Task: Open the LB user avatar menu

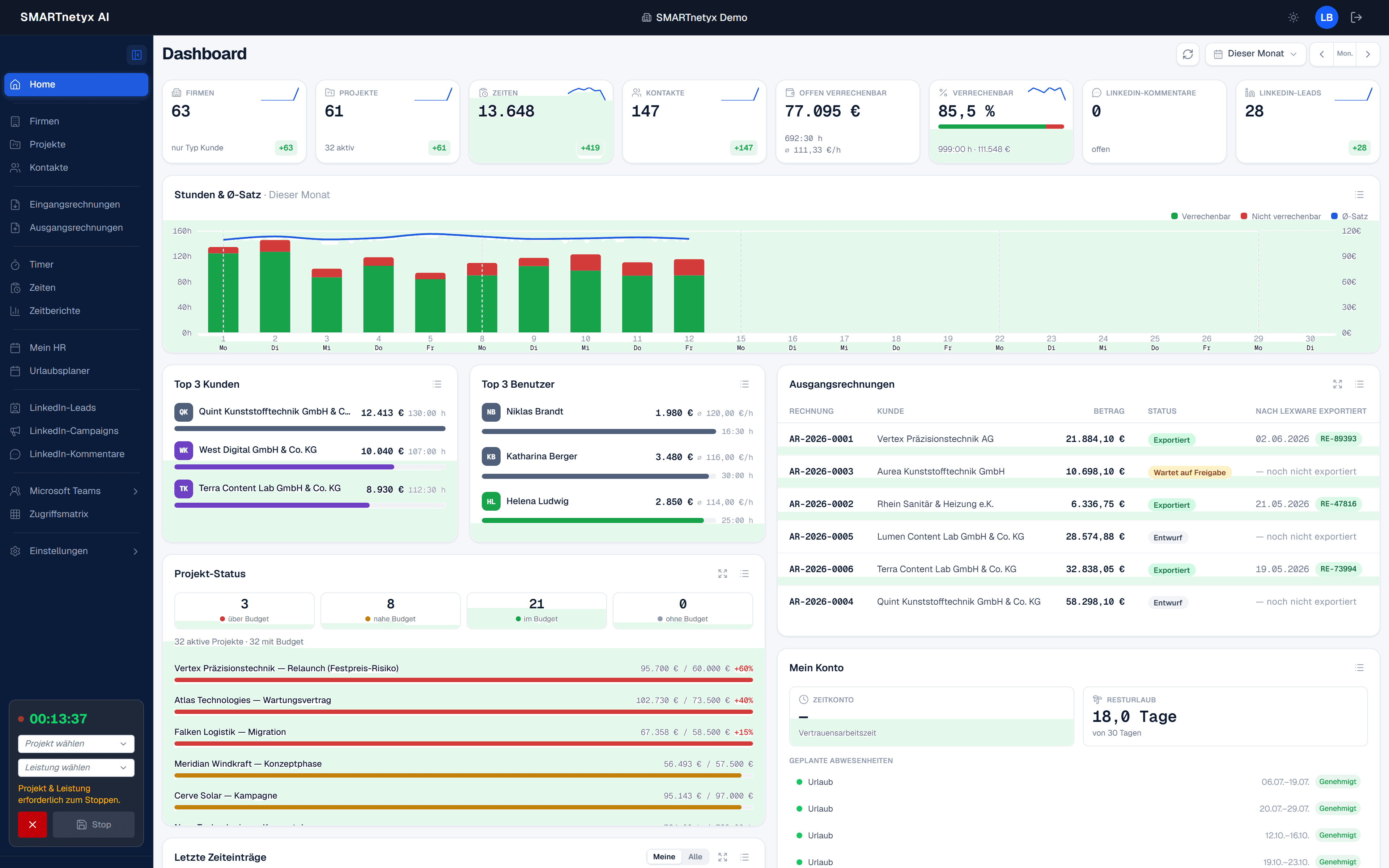Action: pos(1326,17)
